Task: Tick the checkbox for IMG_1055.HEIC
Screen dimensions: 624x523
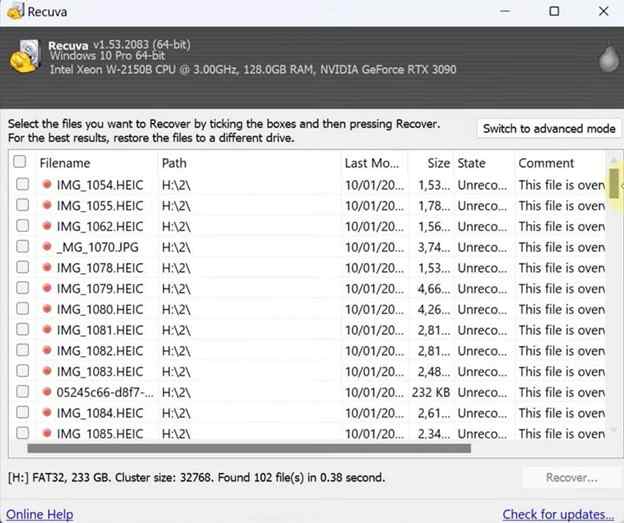Action: point(23,205)
